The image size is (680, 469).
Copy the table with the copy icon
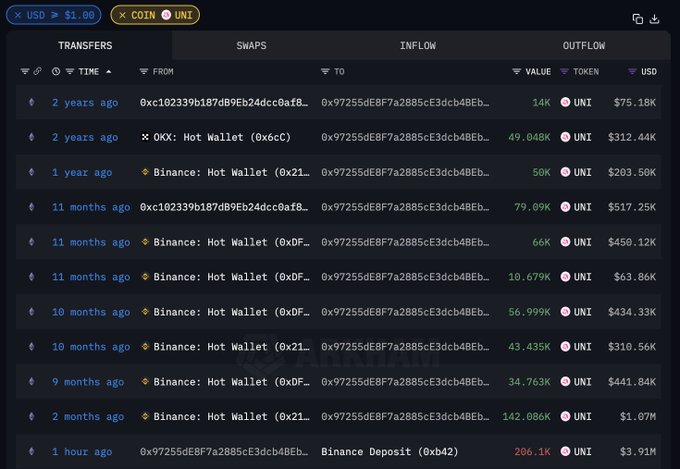tap(638, 19)
